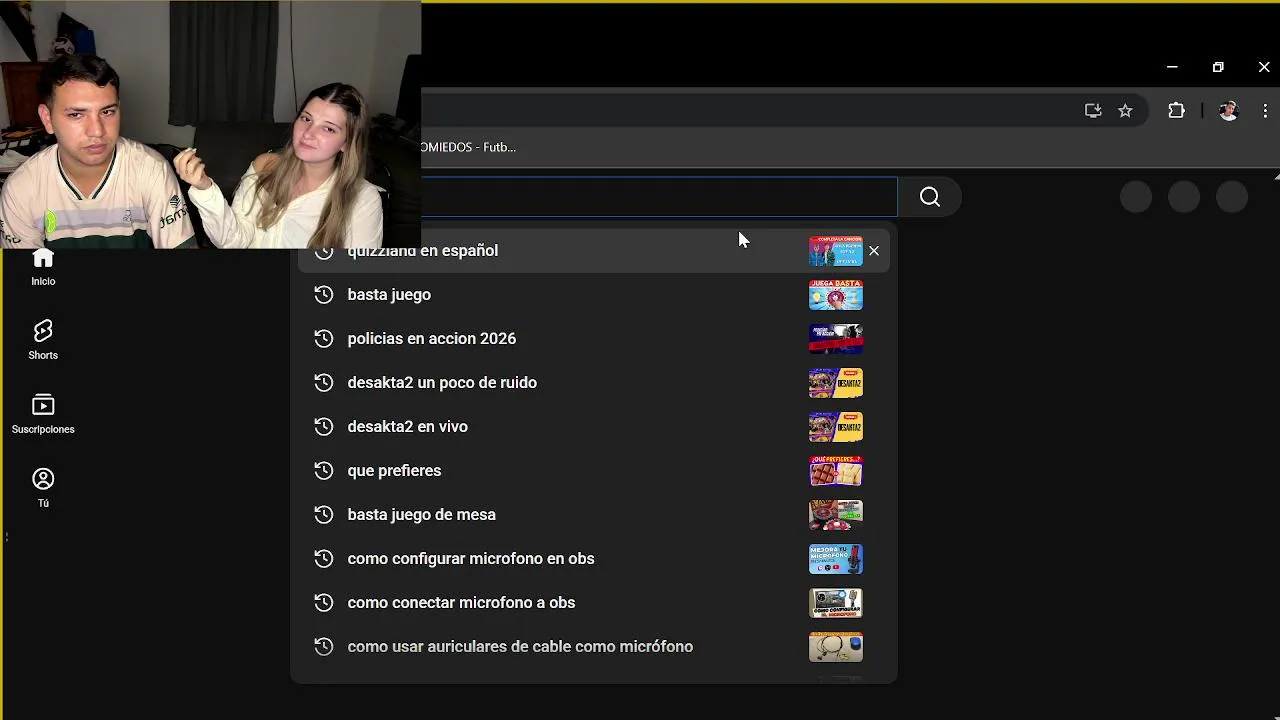The height and width of the screenshot is (720, 1280).
Task: Open thumbnail for 'desakta2 en vivo'
Action: tap(835, 426)
